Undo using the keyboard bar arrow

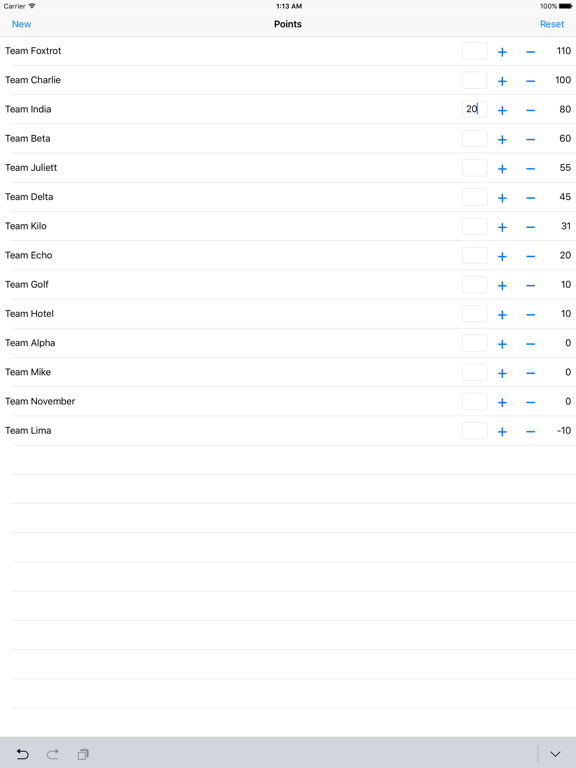23,754
